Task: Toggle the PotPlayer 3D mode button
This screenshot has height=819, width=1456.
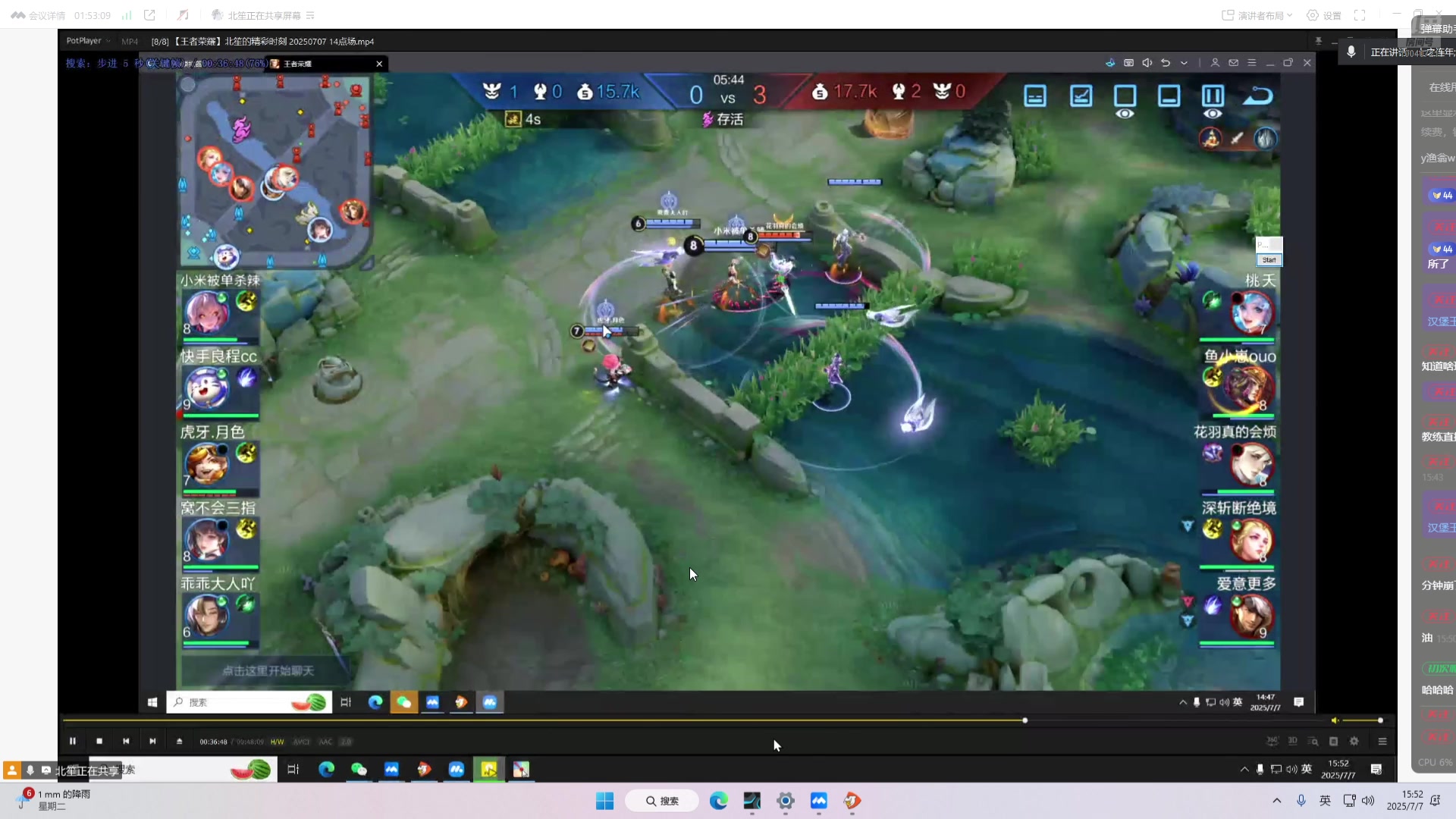Action: [1293, 742]
